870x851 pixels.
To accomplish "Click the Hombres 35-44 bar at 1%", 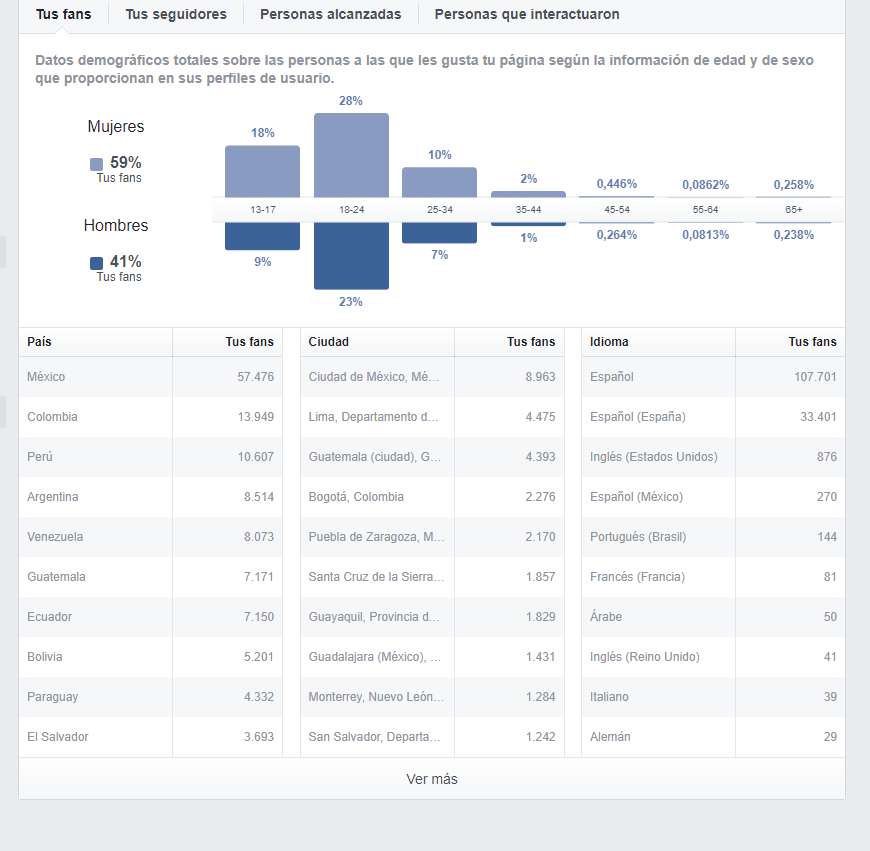I will [x=528, y=224].
